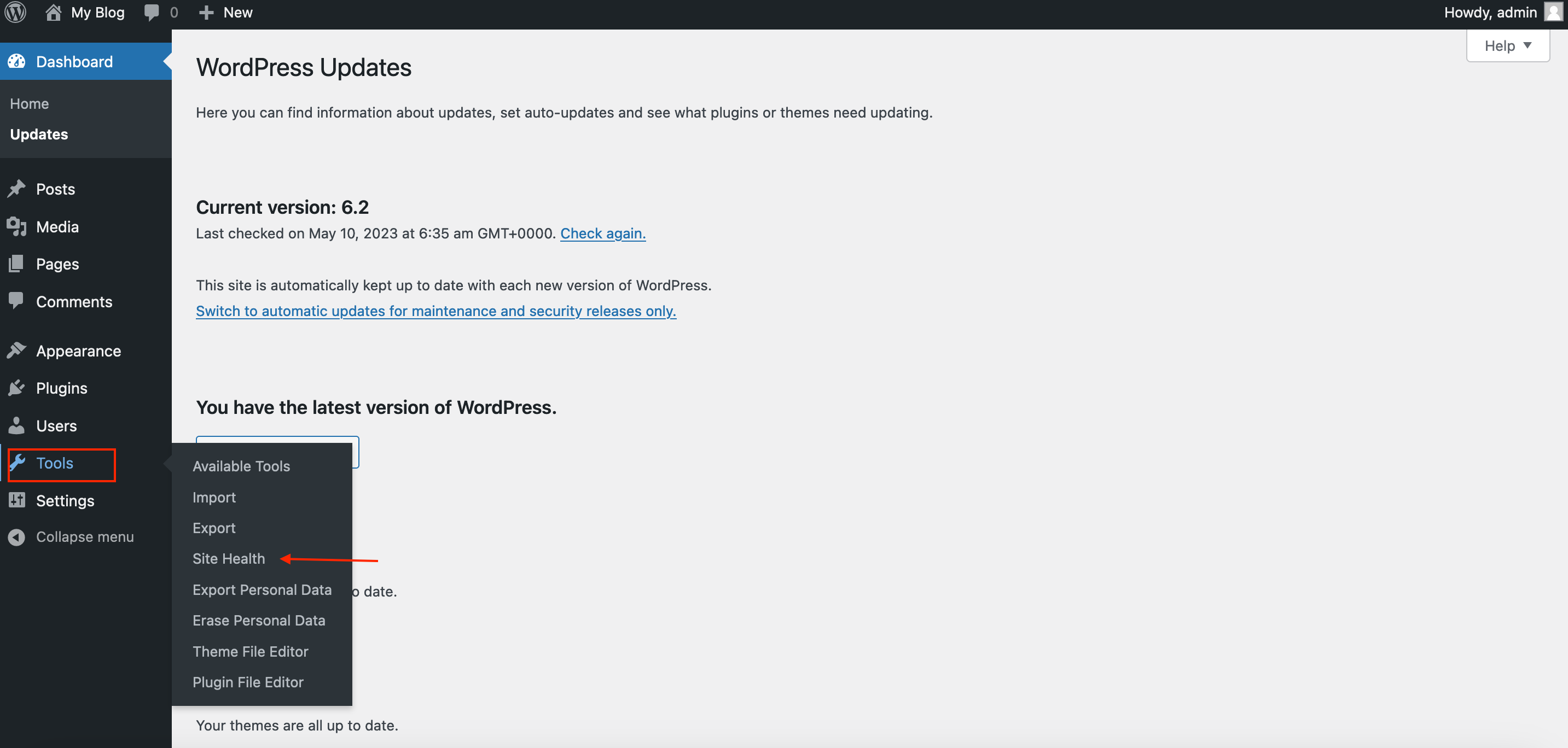Click the Tools wrench icon

click(x=17, y=463)
